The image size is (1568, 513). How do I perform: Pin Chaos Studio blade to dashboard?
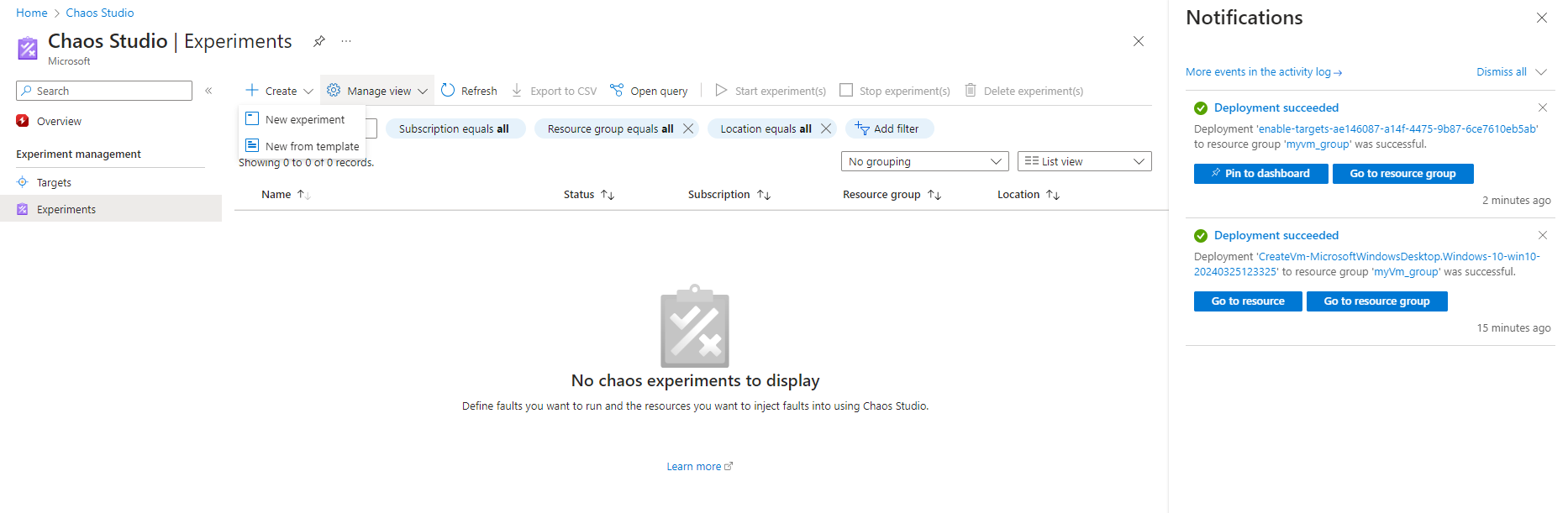point(319,41)
